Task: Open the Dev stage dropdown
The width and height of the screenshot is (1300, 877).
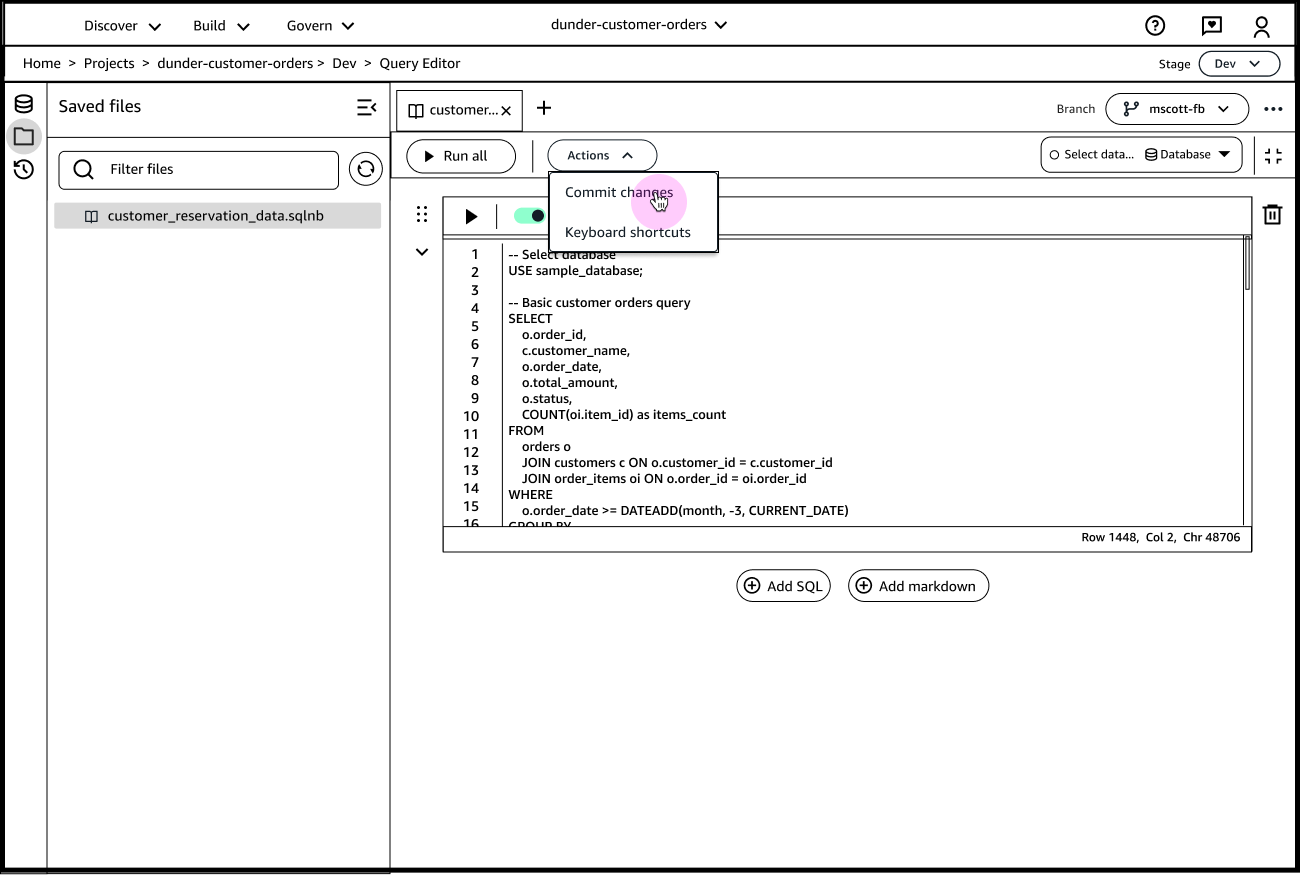Action: tap(1238, 63)
